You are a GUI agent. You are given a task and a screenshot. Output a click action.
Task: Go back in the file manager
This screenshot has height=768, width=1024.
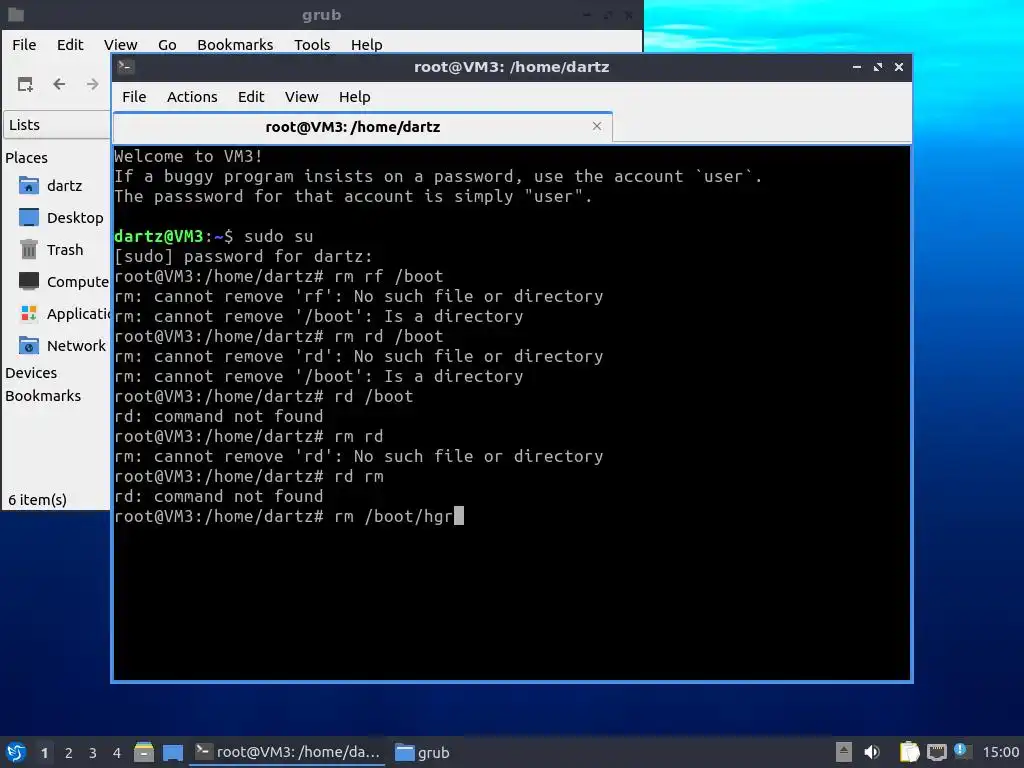(59, 84)
